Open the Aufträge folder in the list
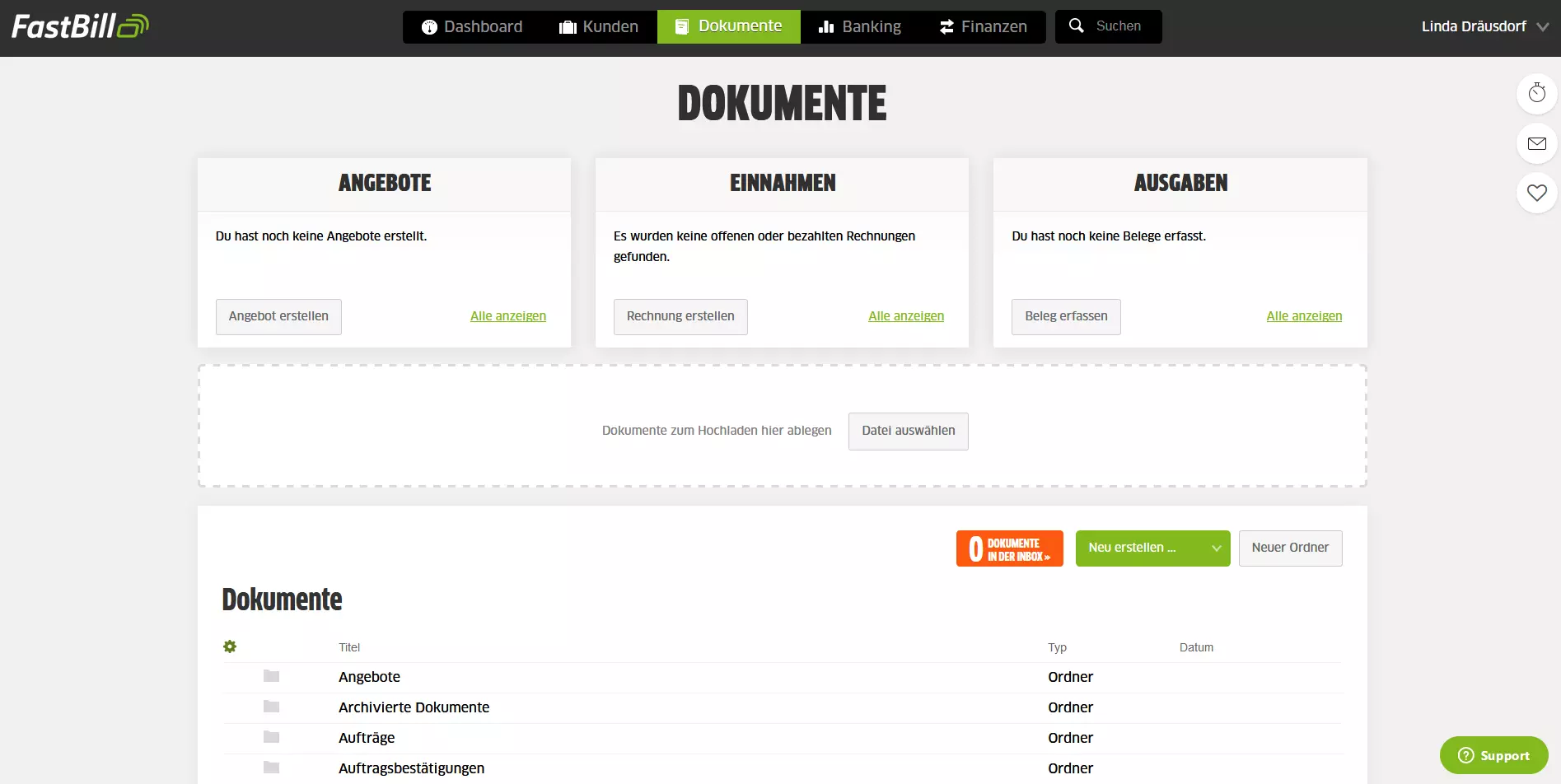This screenshot has width=1561, height=784. 367,737
